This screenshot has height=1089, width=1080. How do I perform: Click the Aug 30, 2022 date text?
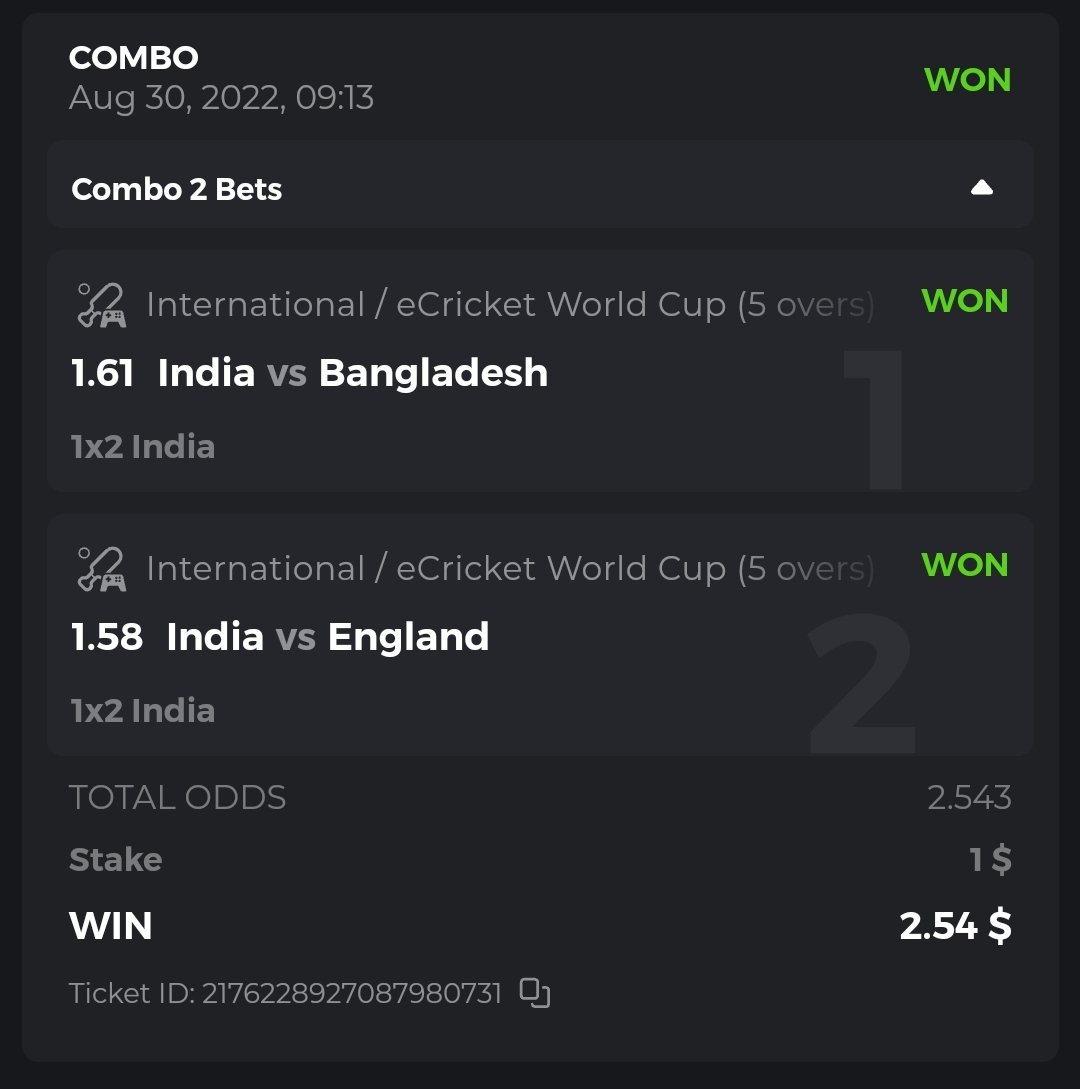[221, 98]
